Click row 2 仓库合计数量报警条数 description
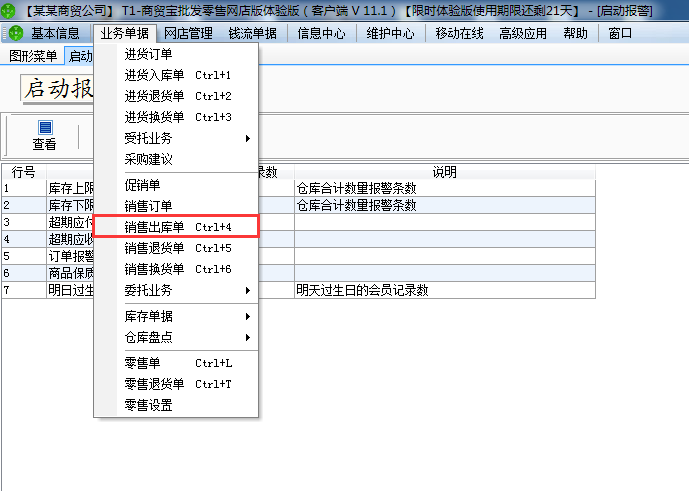Viewport: 689px width, 491px height. pos(445,205)
